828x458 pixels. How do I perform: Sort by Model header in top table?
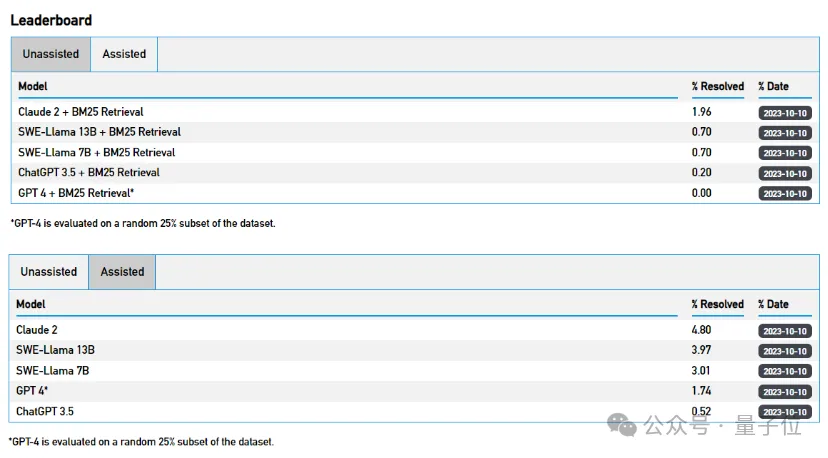(x=33, y=86)
